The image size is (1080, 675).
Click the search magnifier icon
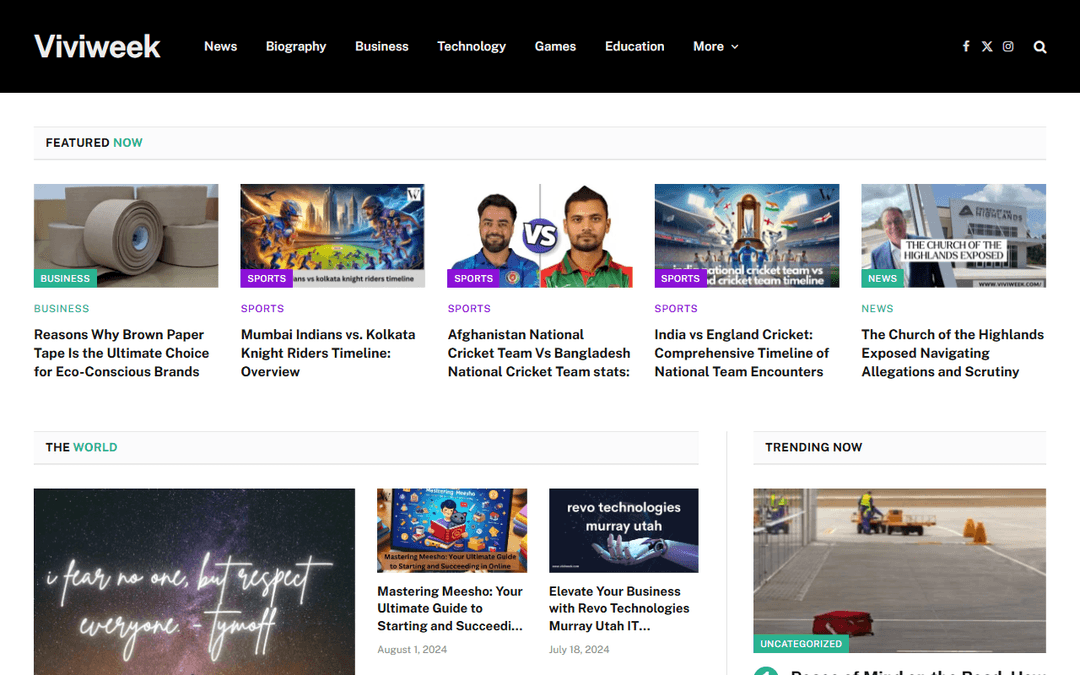(1040, 47)
